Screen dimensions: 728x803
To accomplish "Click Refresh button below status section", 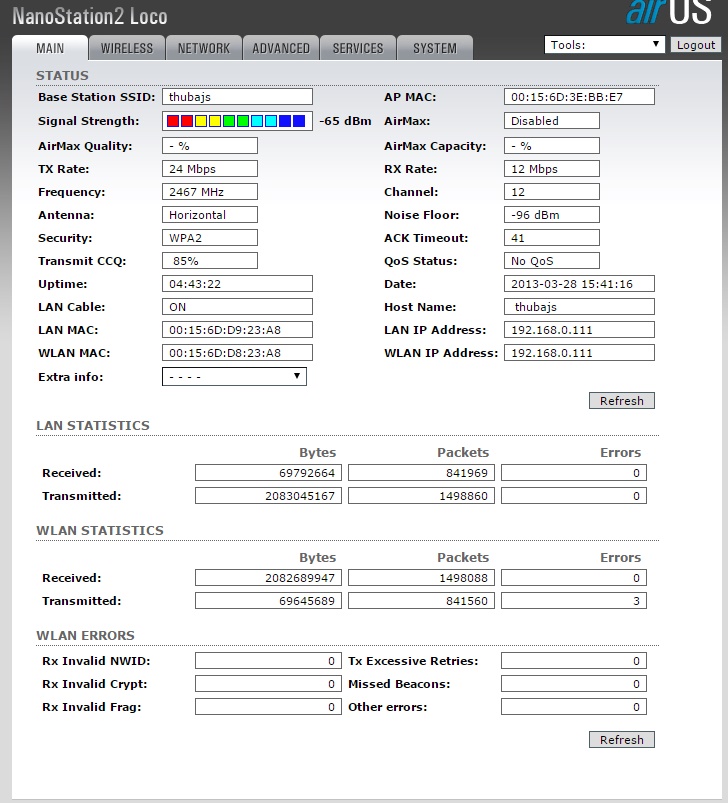I will (x=622, y=401).
